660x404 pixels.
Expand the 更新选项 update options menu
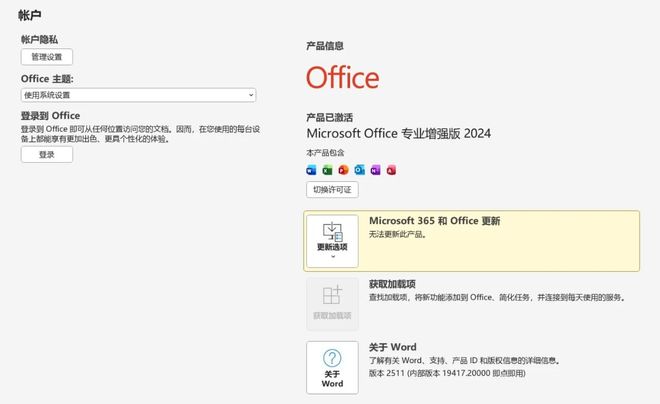click(332, 241)
